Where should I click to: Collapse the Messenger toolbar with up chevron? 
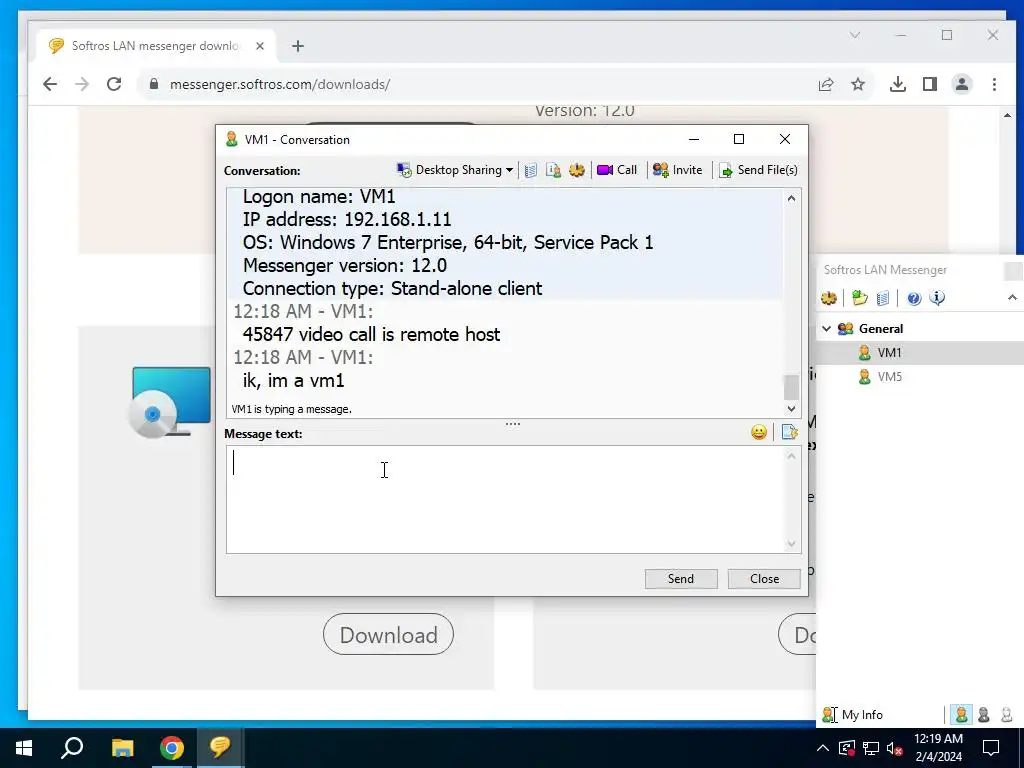pos(1012,298)
